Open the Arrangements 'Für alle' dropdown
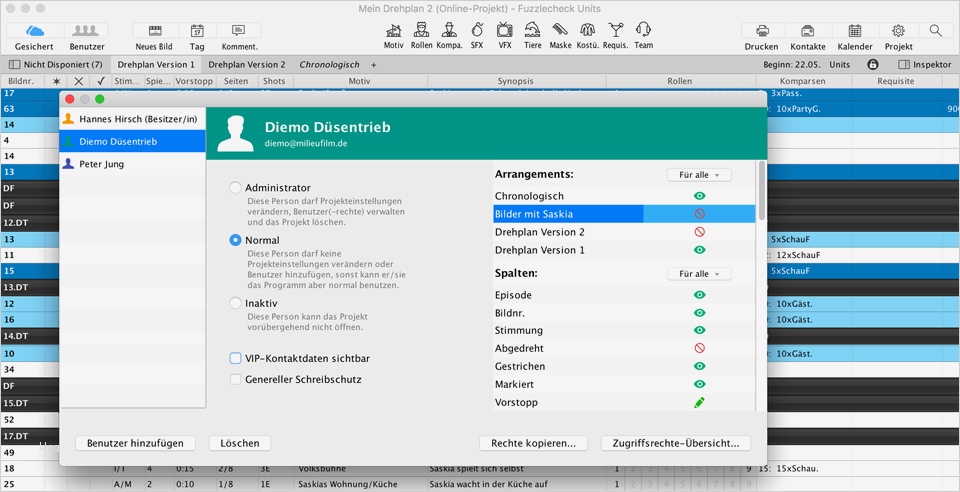The height and width of the screenshot is (492, 960). (x=699, y=175)
